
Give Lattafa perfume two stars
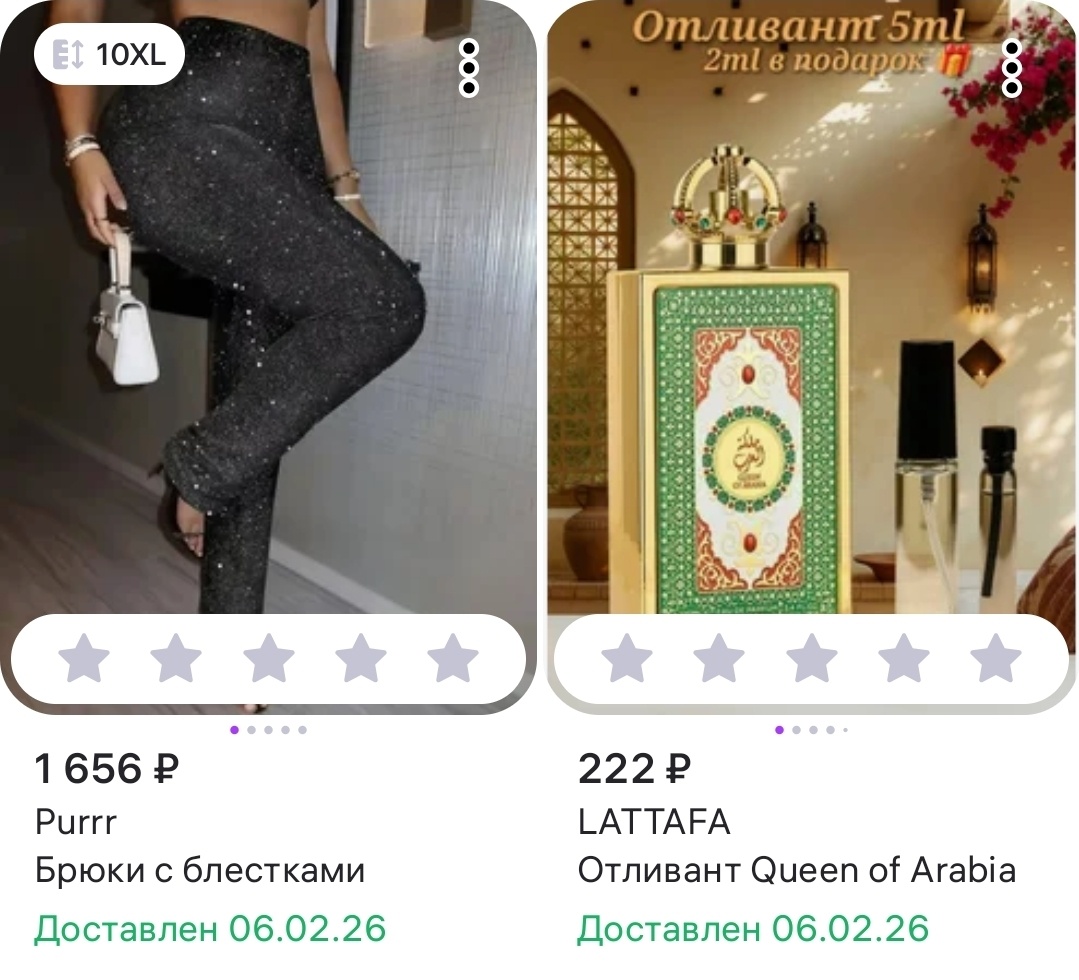719,658
